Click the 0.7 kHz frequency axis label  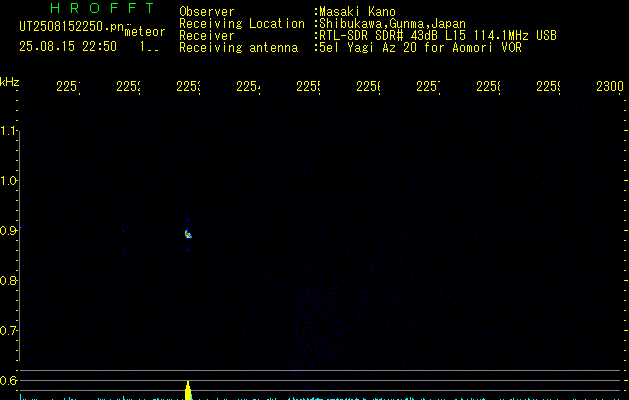[x=9, y=331]
